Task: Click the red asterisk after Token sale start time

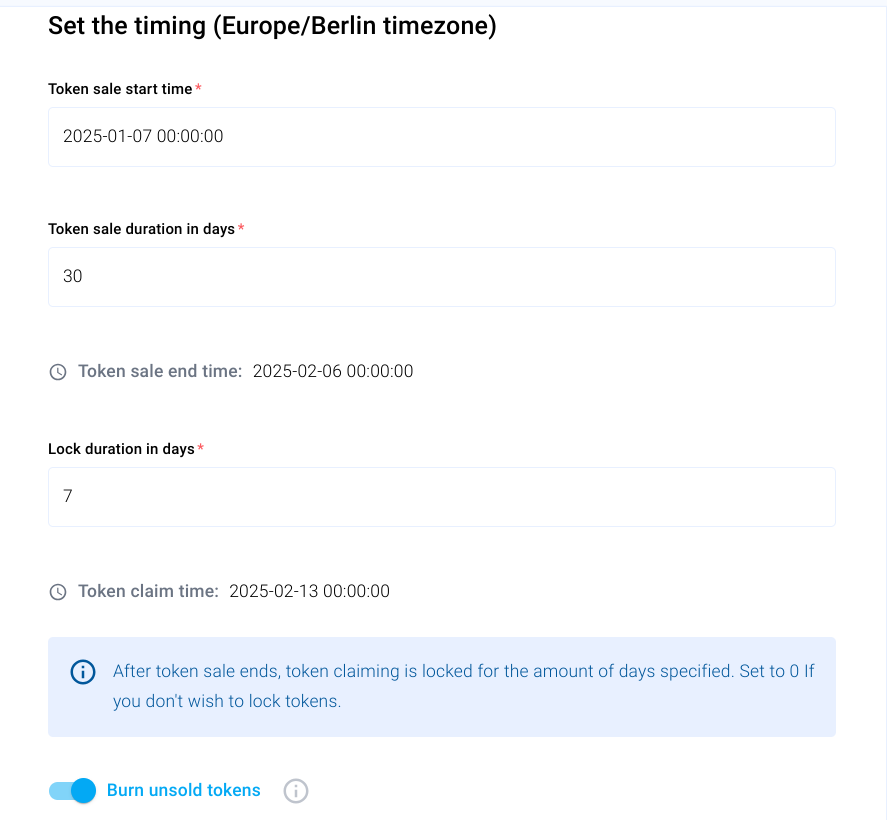Action: tap(198, 89)
